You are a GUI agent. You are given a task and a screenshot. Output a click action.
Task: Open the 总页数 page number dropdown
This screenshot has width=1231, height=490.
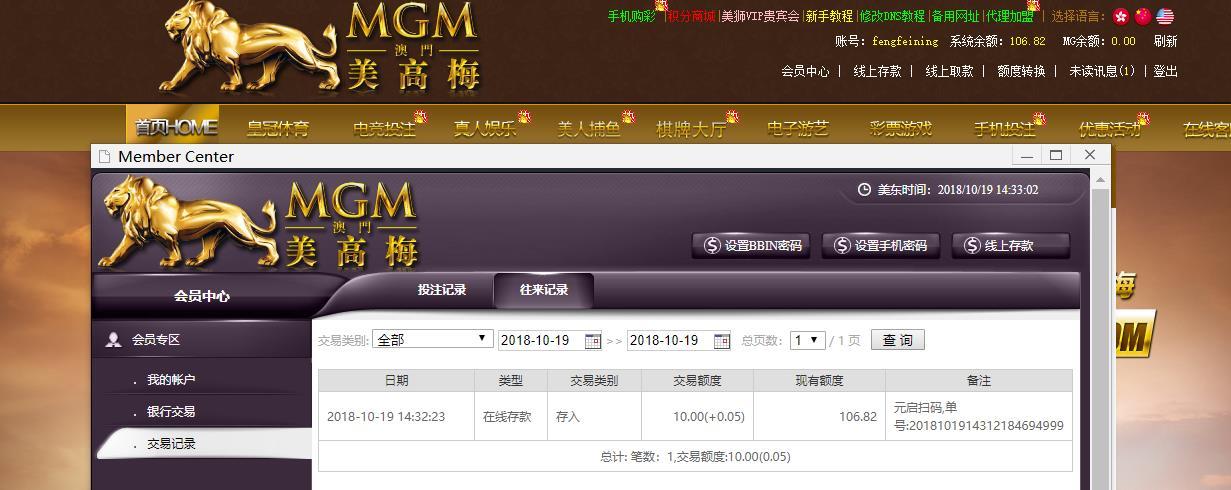807,340
